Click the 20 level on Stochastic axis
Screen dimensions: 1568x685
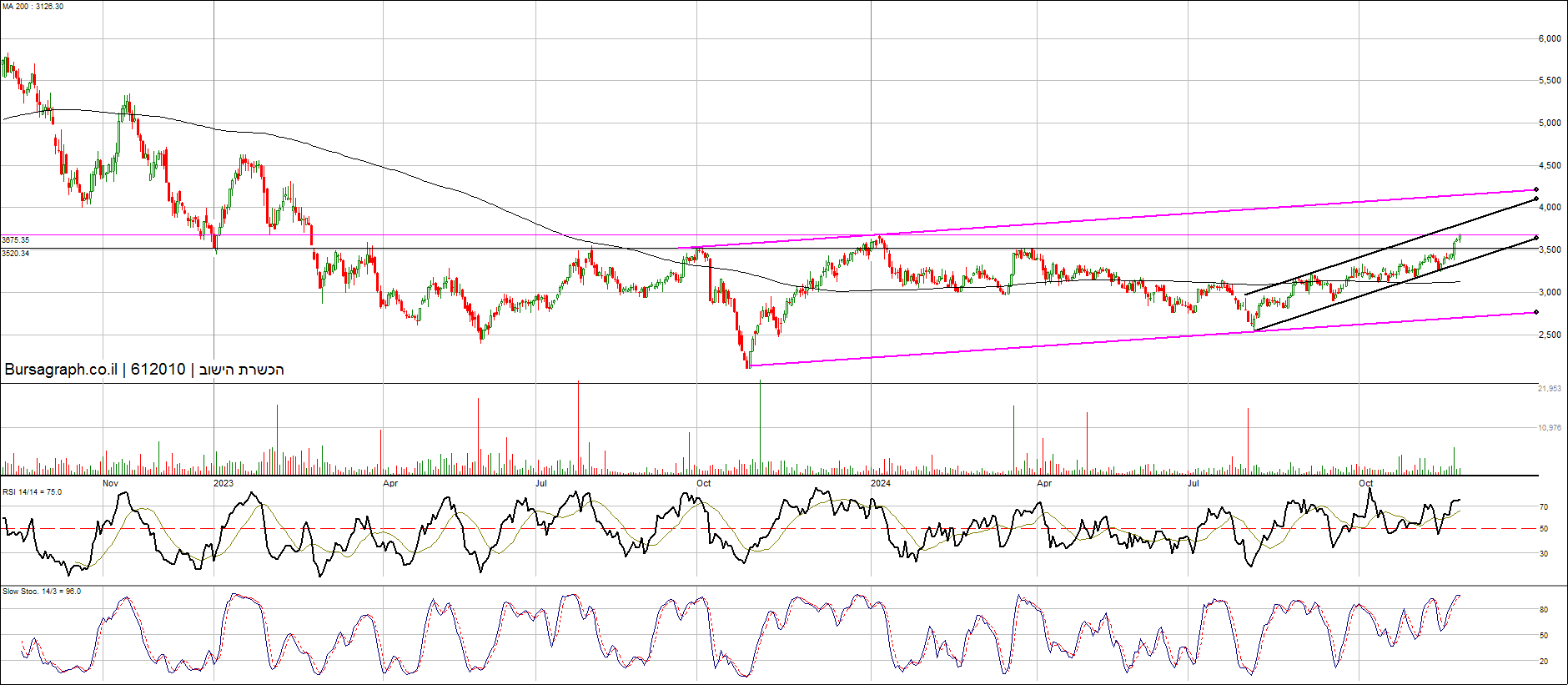tap(1544, 662)
